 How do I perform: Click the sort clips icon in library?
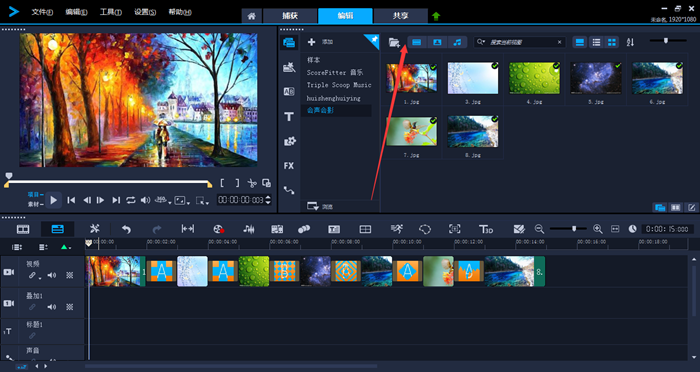[x=630, y=42]
